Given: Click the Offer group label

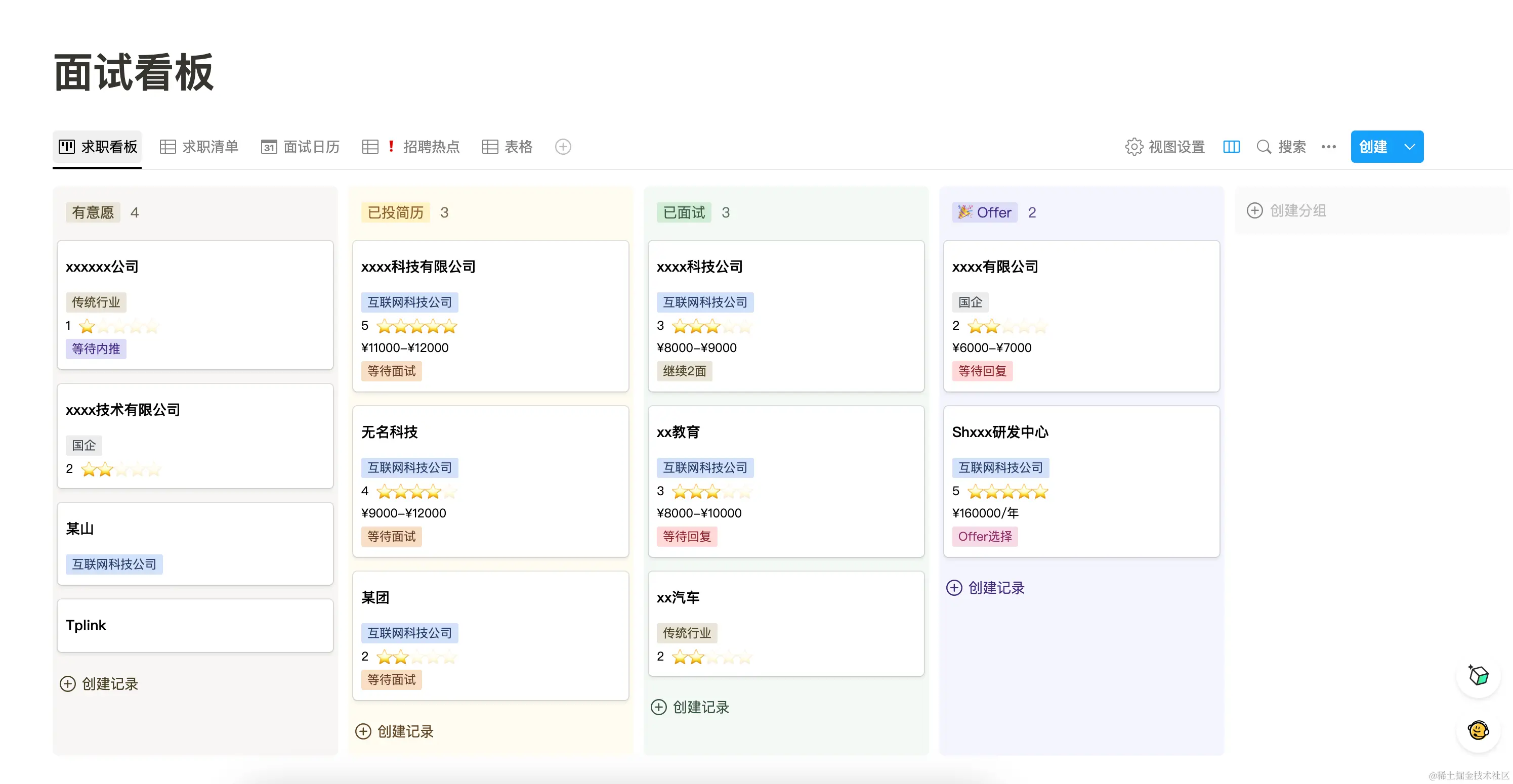Looking at the screenshot, I should tap(985, 212).
